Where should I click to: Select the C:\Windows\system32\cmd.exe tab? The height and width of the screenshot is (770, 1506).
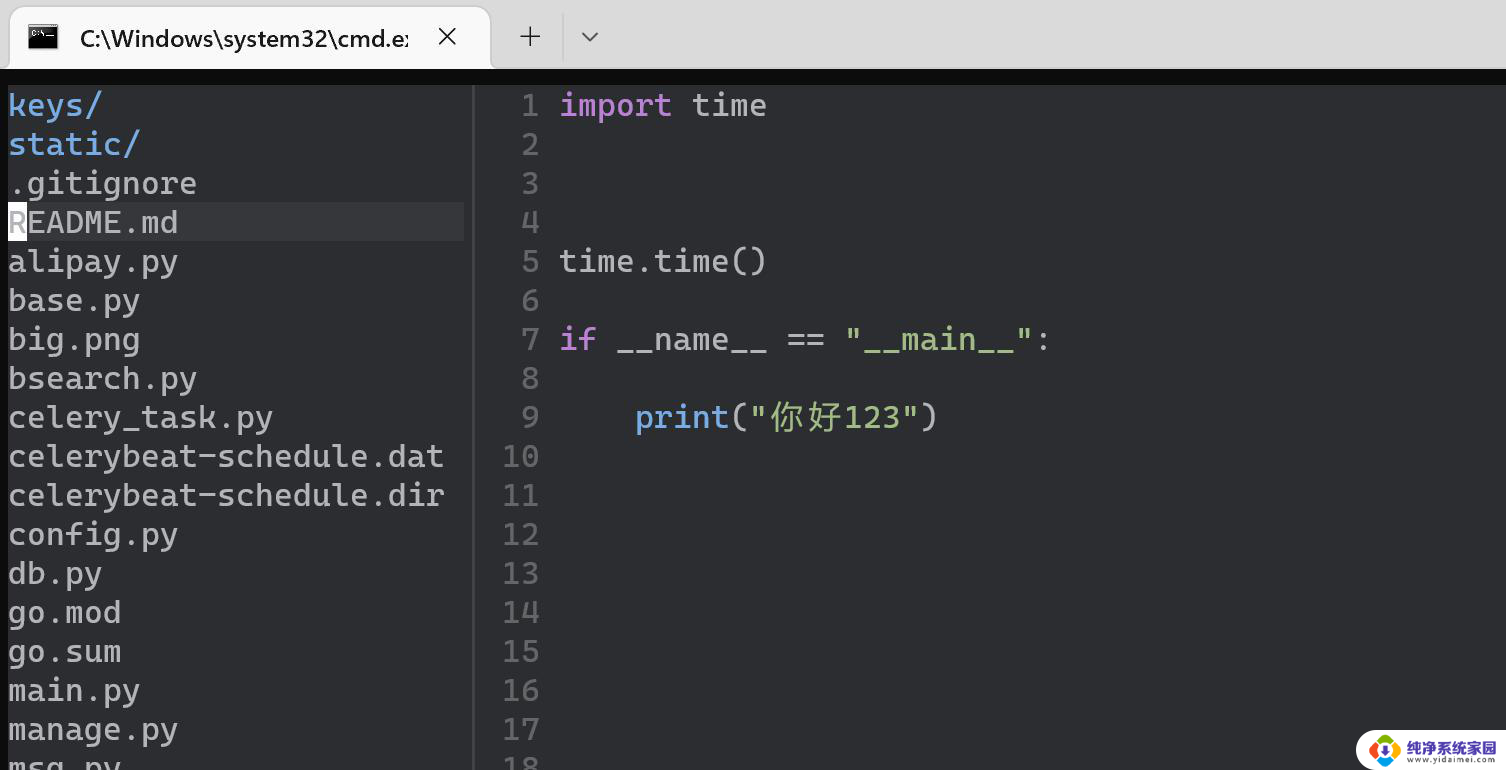250,38
